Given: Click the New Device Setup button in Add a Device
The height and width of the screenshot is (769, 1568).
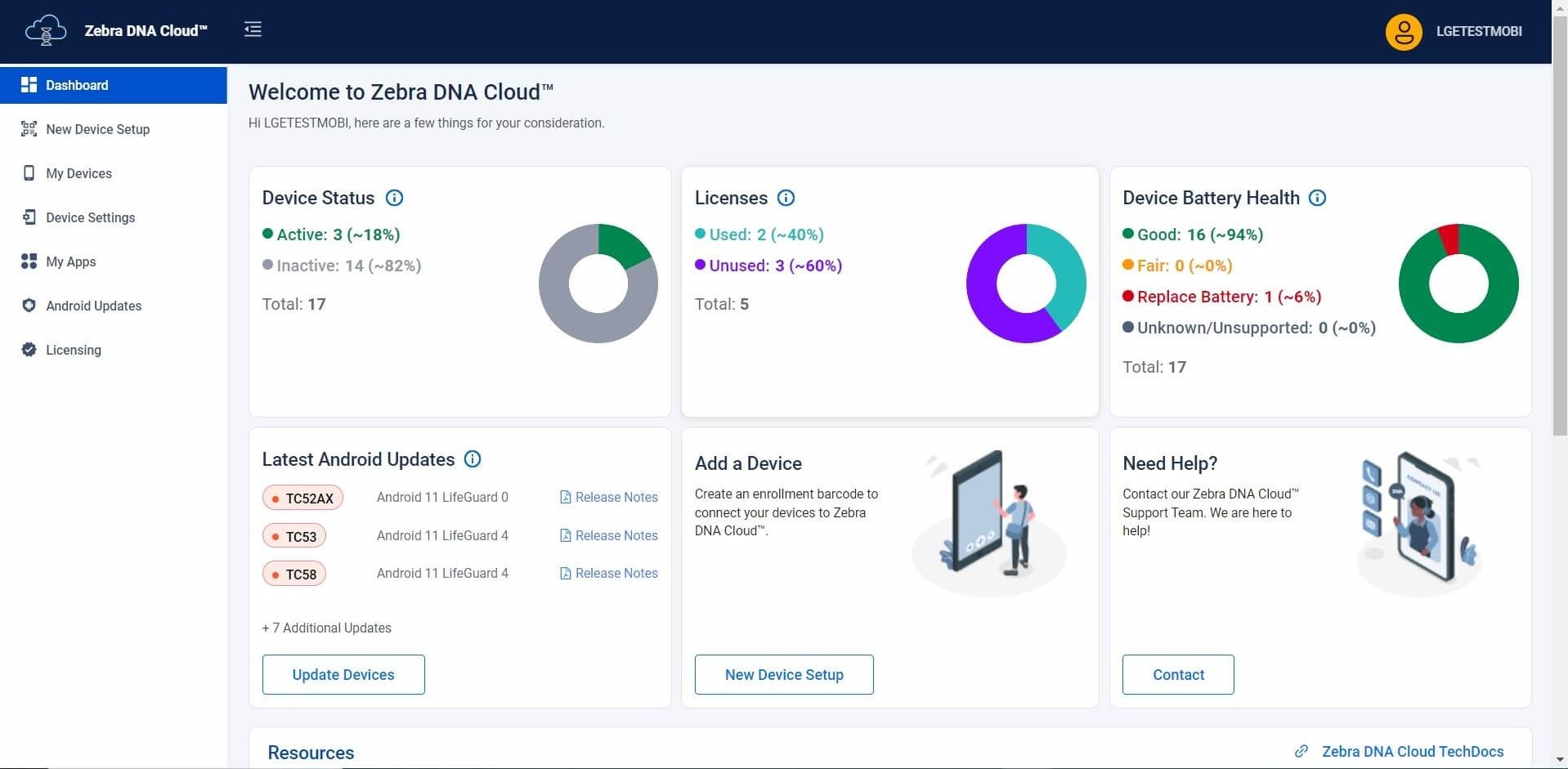Looking at the screenshot, I should tap(783, 674).
